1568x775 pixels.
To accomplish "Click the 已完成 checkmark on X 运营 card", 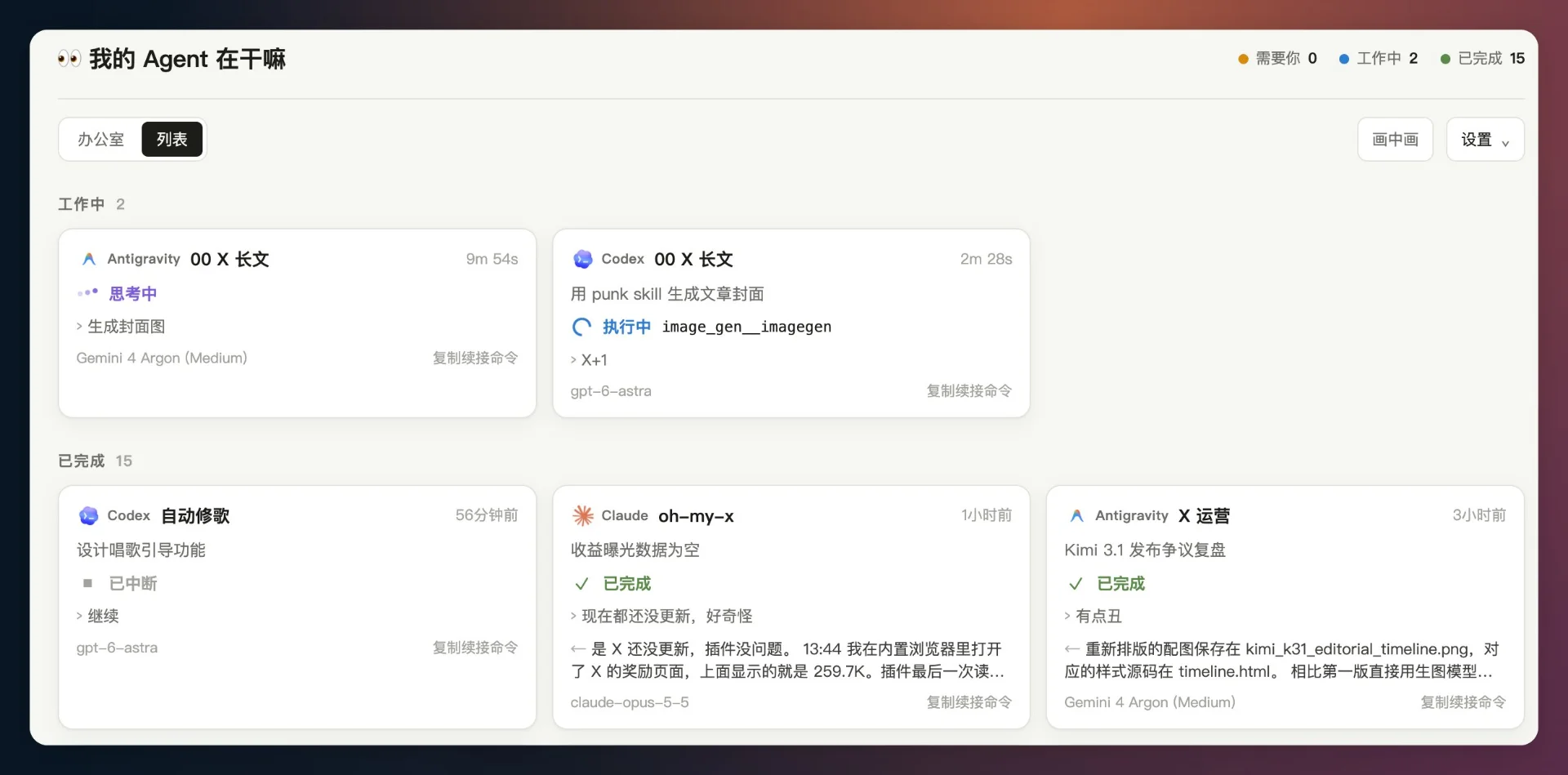I will (x=1076, y=584).
